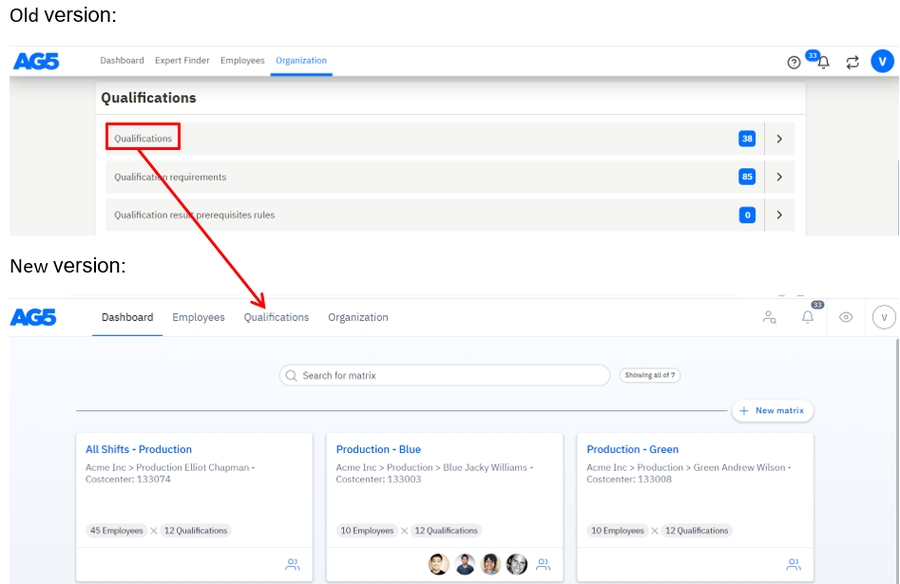Open the Production - Blue matrix link
This screenshot has height=584, width=900.
pyautogui.click(x=378, y=450)
